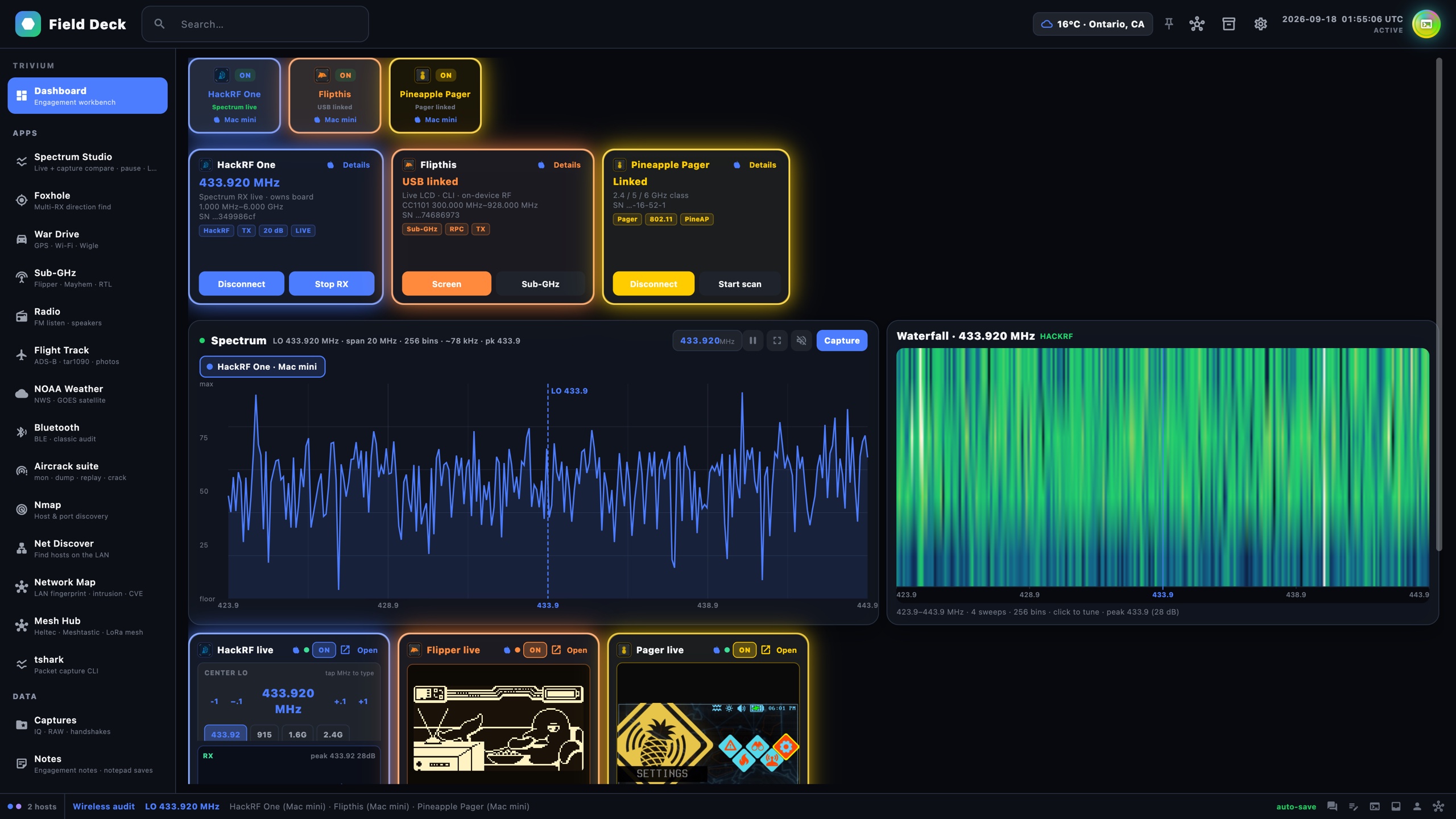1456x819 pixels.
Task: Open Radio in the sidebar
Action: coord(88,316)
